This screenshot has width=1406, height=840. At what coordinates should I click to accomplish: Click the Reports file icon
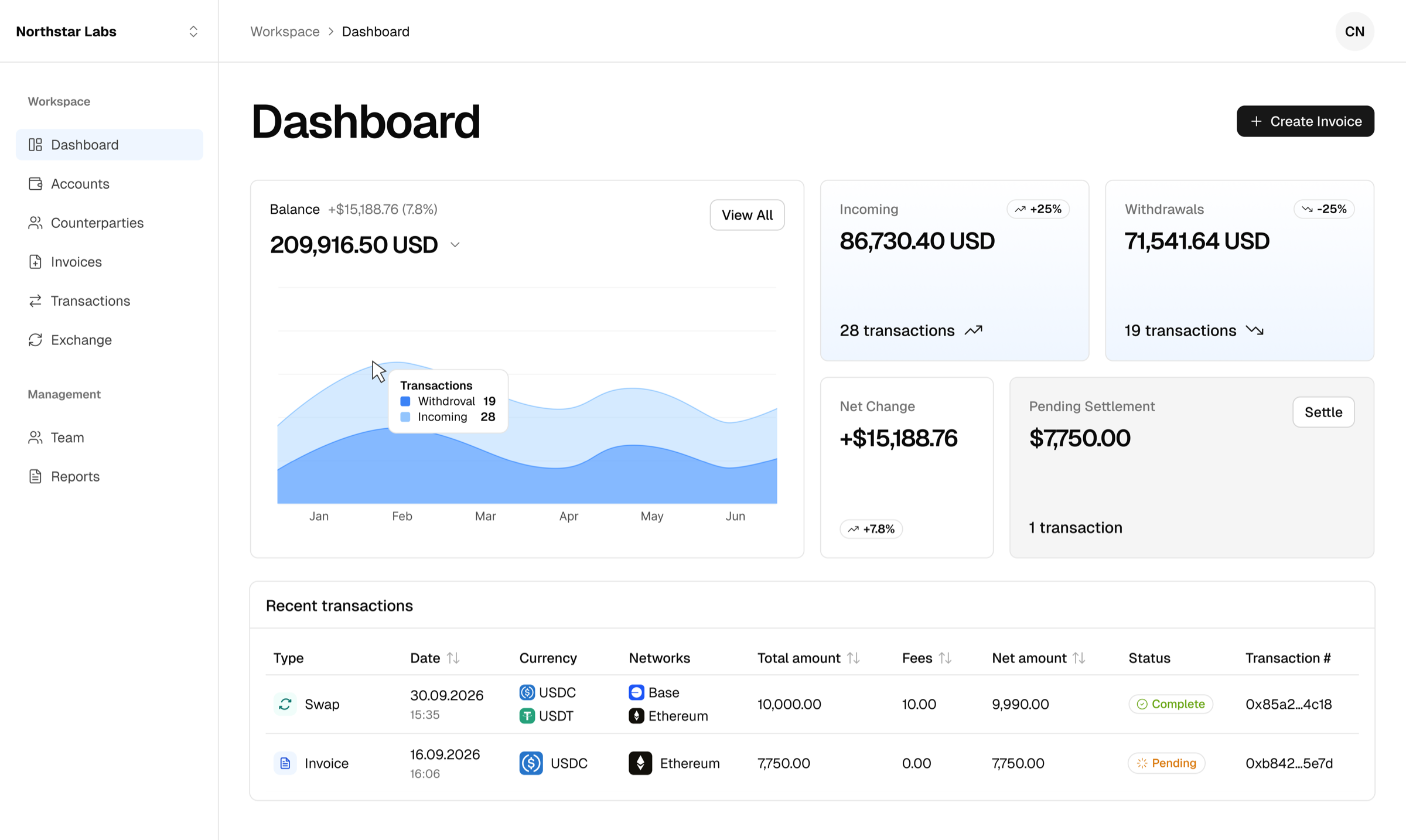[35, 476]
